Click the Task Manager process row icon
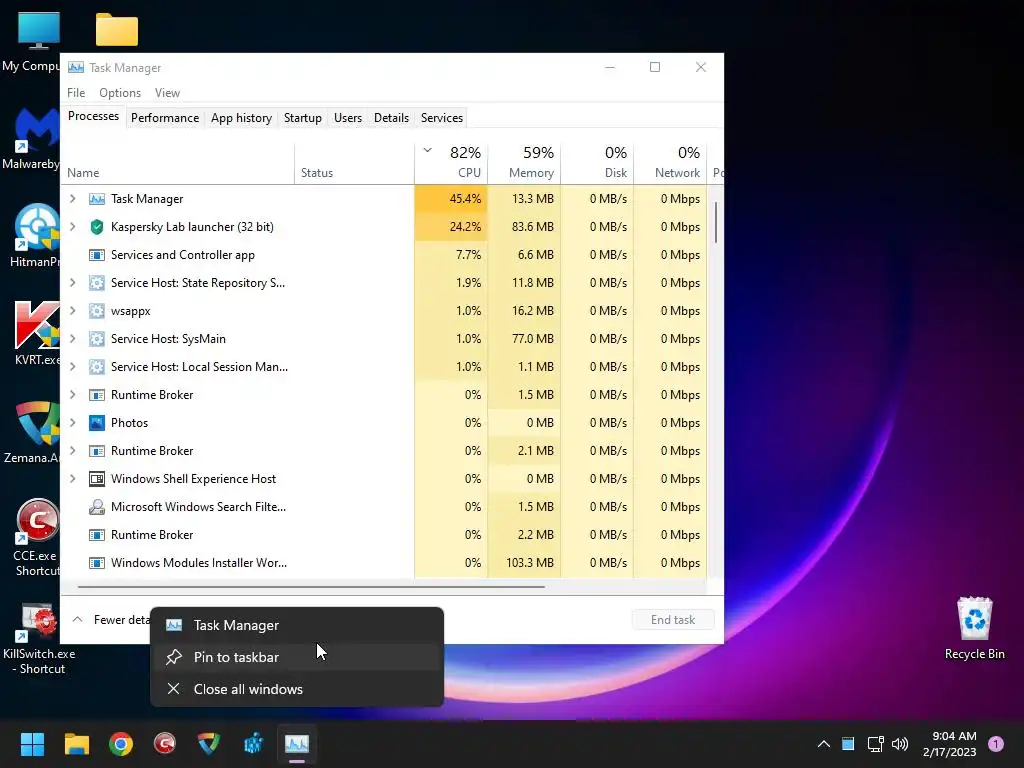1024x768 pixels. 97,199
